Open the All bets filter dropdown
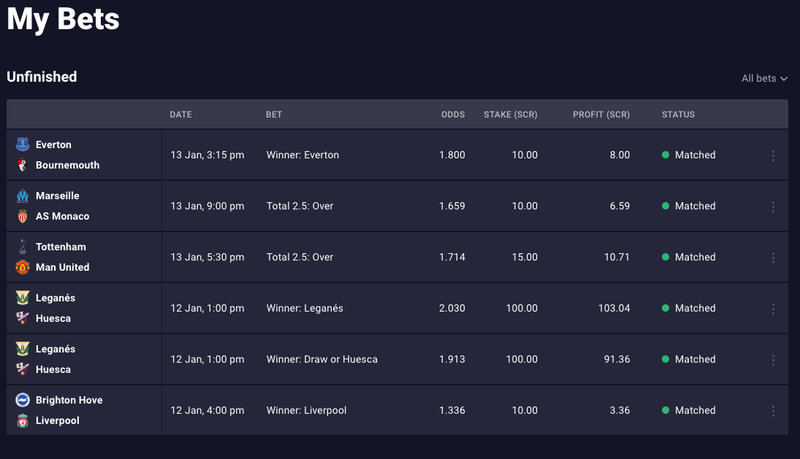 (x=764, y=79)
